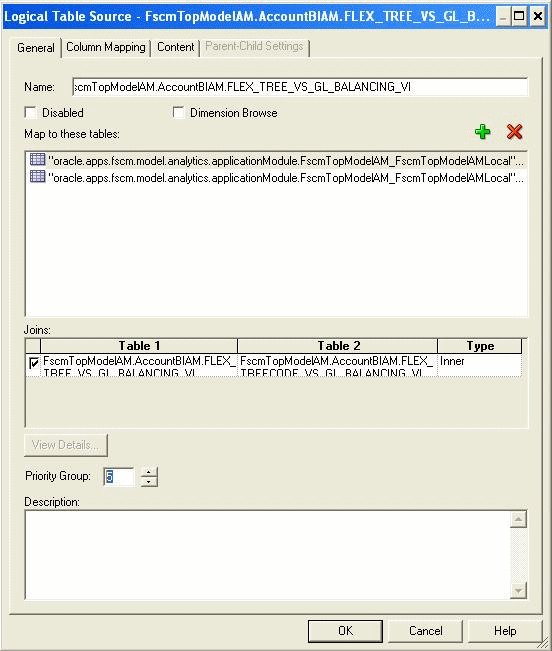This screenshot has height=651, width=552.
Task: Select the first oracle.apps.fscm table row
Action: pos(276,160)
